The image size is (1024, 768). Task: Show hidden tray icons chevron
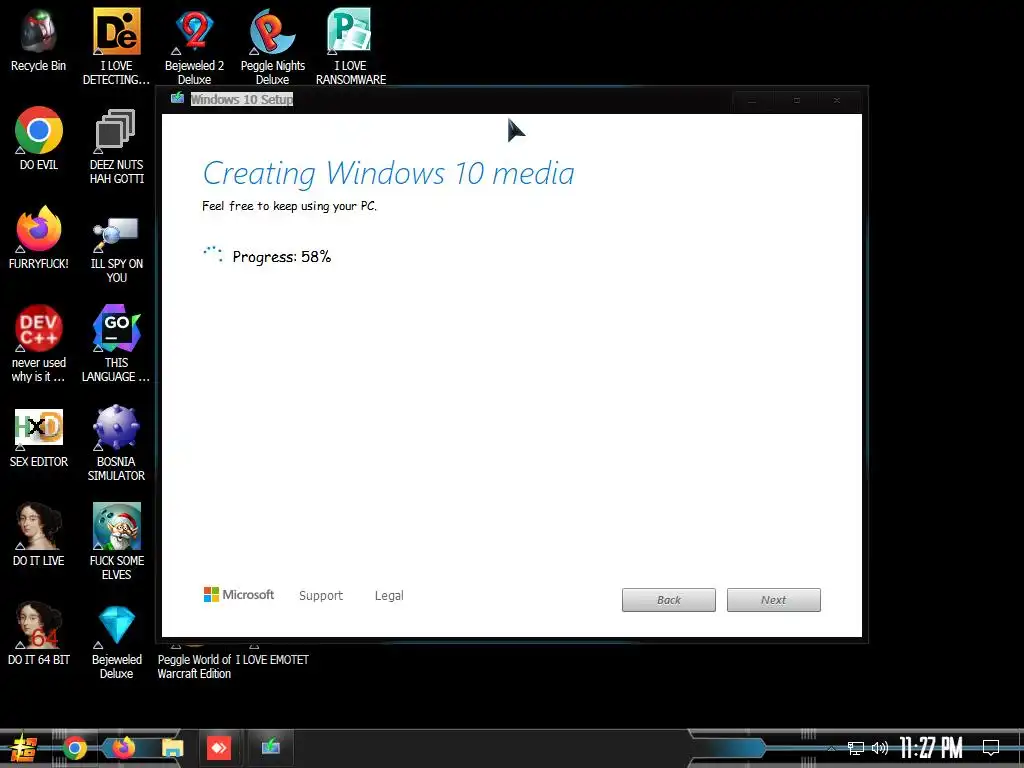(831, 748)
